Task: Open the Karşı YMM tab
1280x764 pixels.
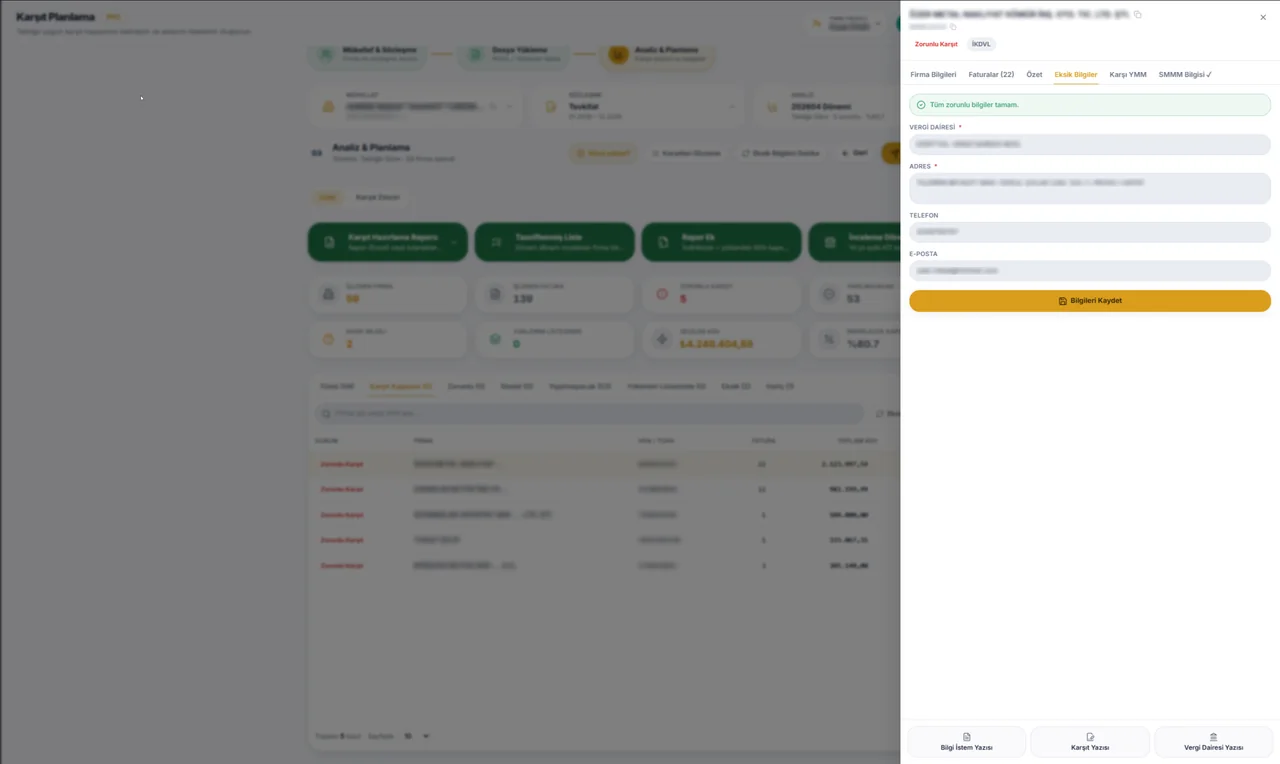Action: coord(1128,75)
